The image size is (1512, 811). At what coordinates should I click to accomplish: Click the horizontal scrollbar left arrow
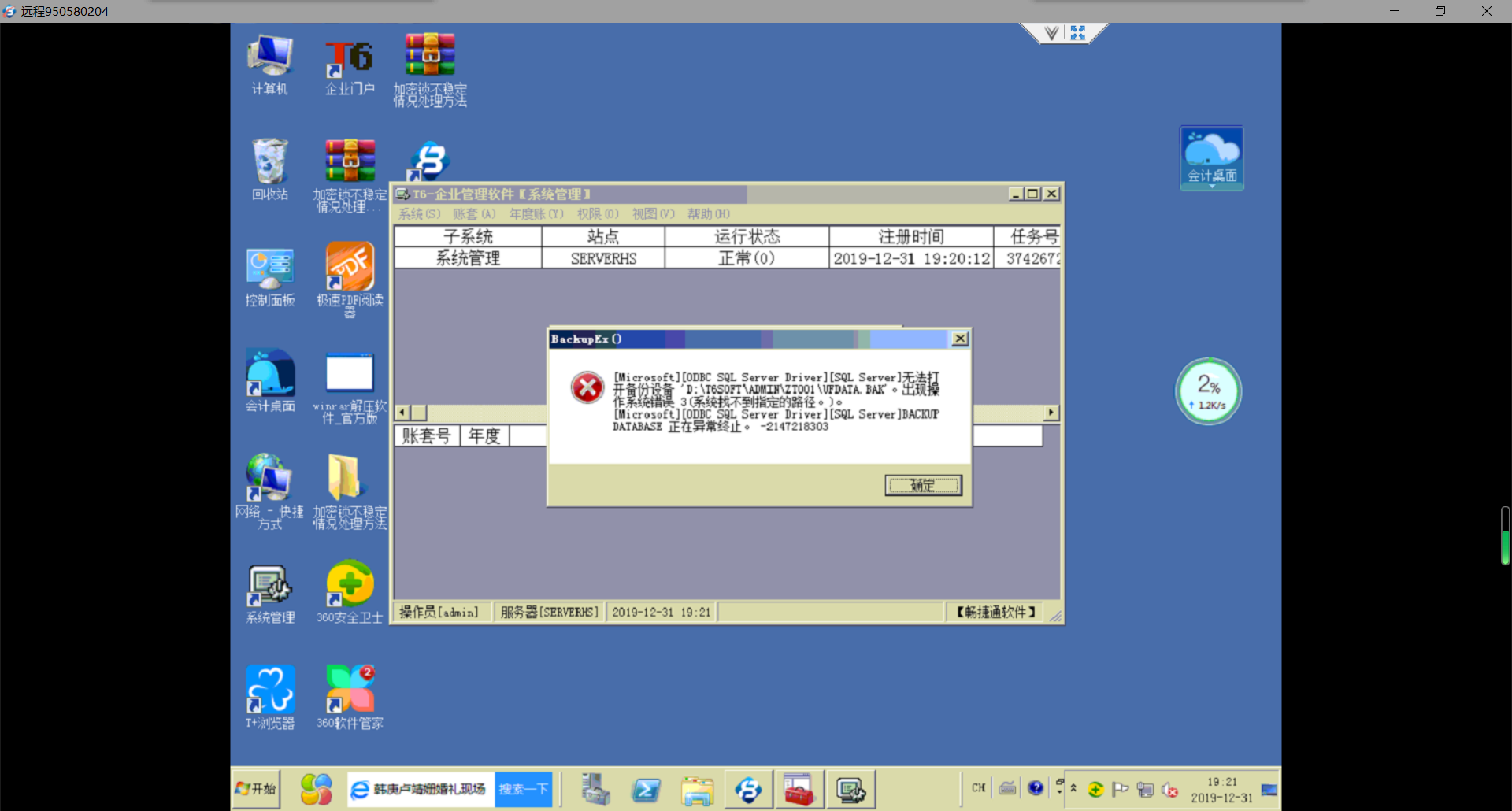click(402, 413)
